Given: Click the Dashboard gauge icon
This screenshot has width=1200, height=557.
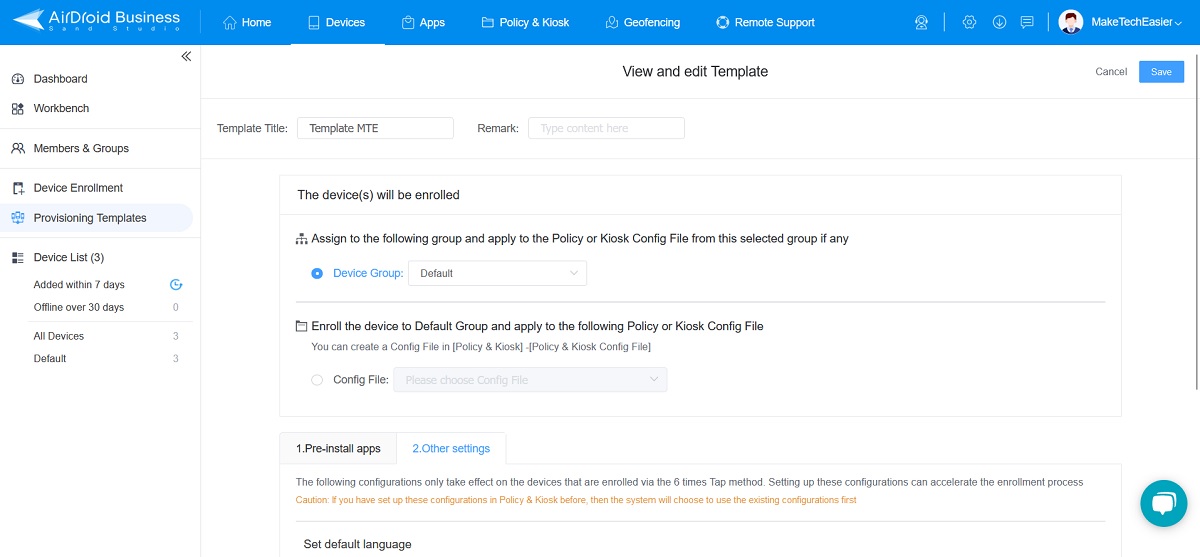Looking at the screenshot, I should pos(18,79).
